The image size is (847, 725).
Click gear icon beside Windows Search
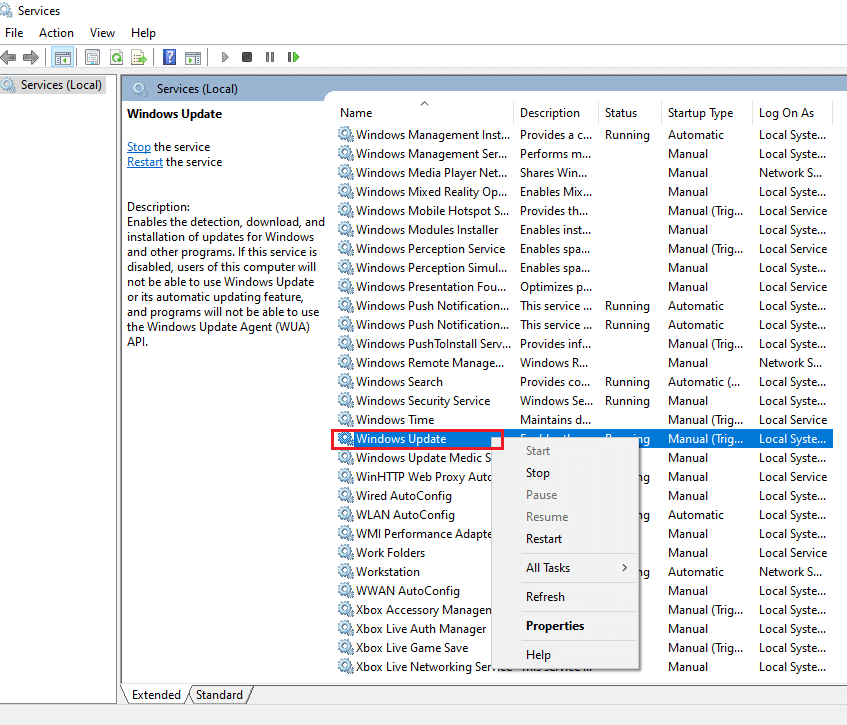[346, 381]
